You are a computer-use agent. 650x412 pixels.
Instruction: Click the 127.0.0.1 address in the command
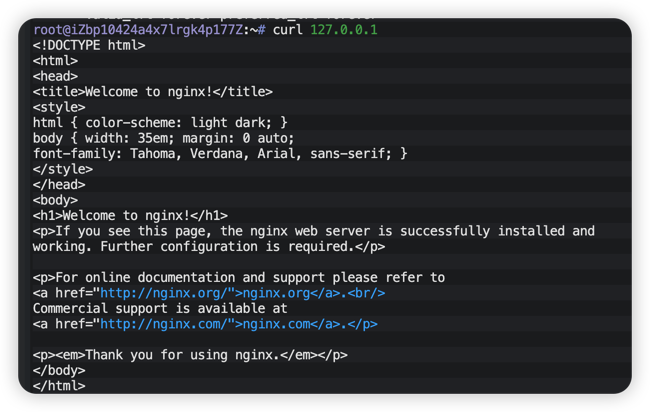coord(343,30)
